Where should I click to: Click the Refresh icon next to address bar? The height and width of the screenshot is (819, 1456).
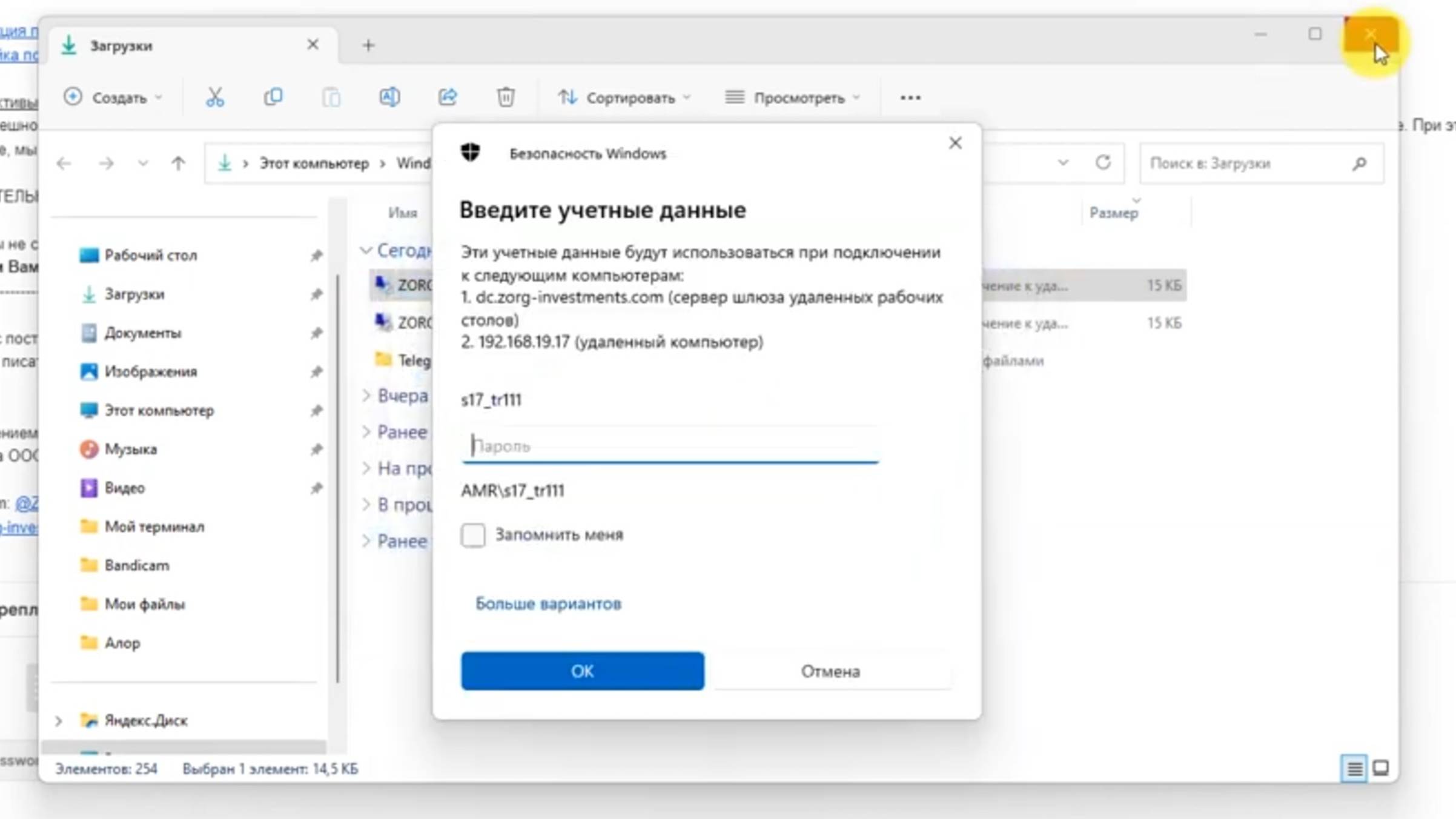coord(1103,162)
